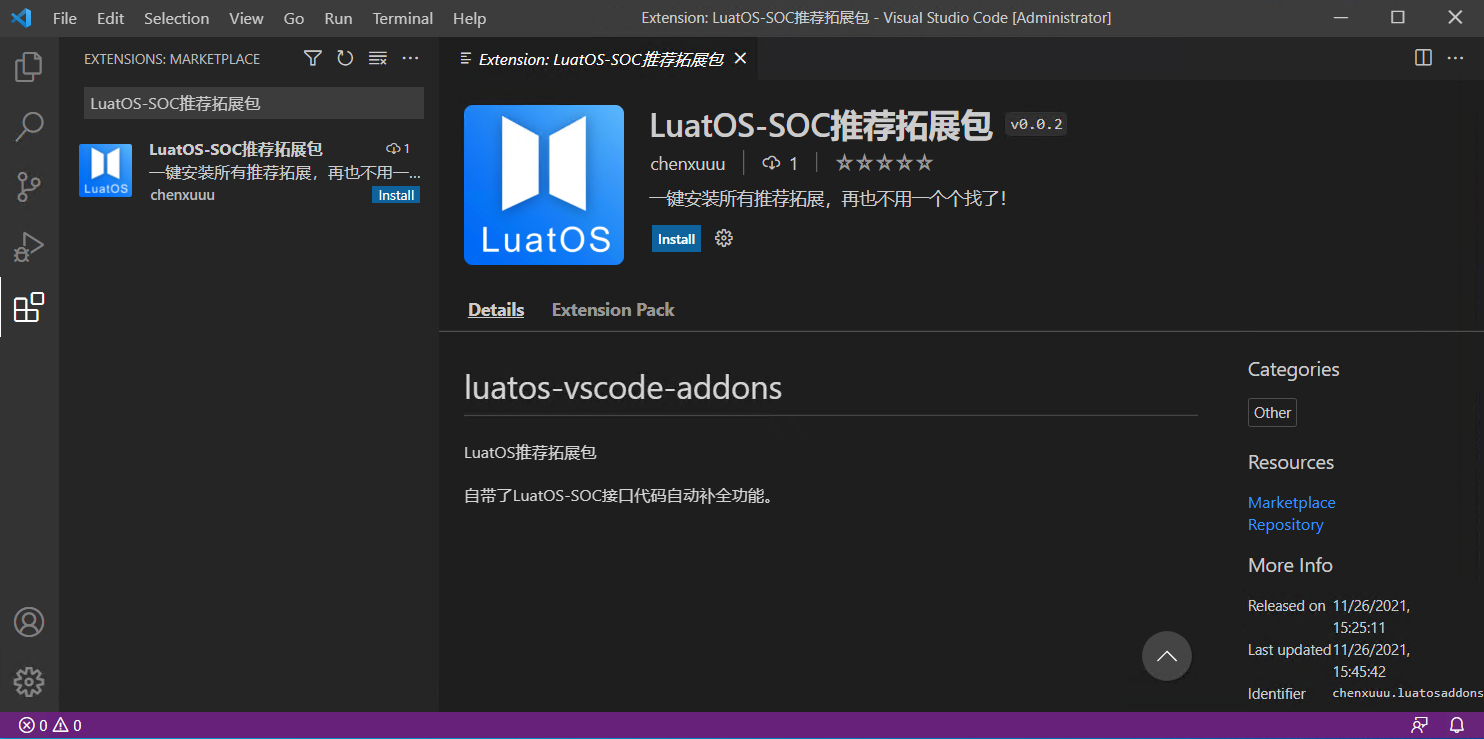
Task: Select the Extensions view icon
Action: [x=29, y=308]
